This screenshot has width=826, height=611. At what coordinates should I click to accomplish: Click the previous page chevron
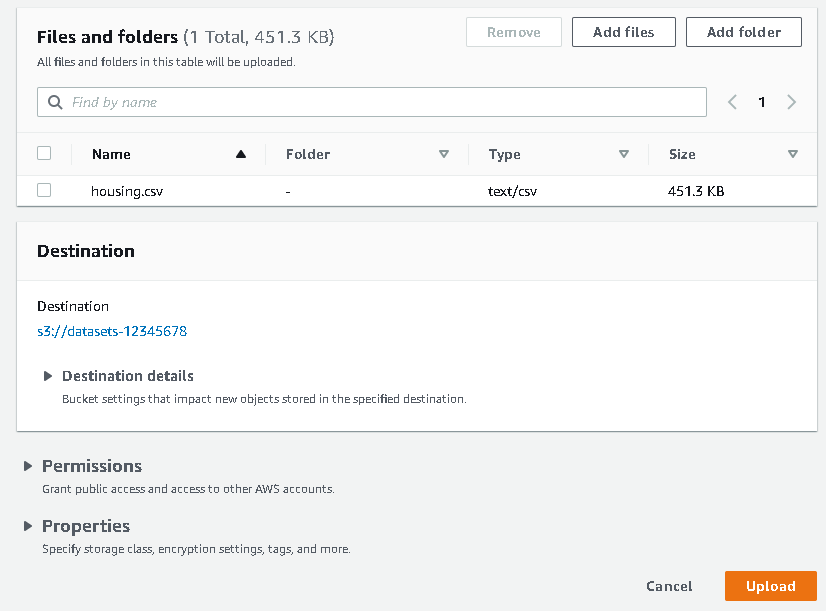tap(731, 102)
